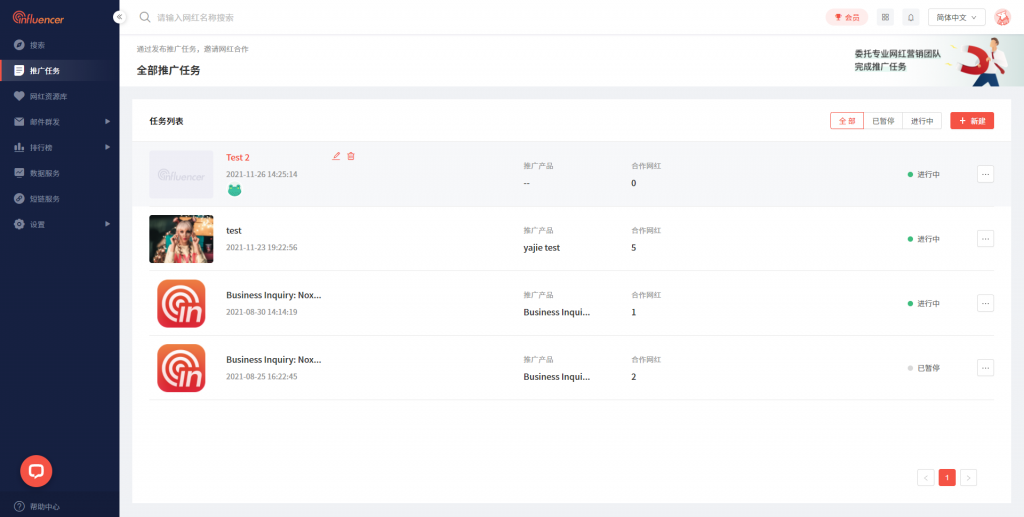This screenshot has height=517, width=1024.
Task: Click the user avatar in top right
Action: [x=1002, y=17]
